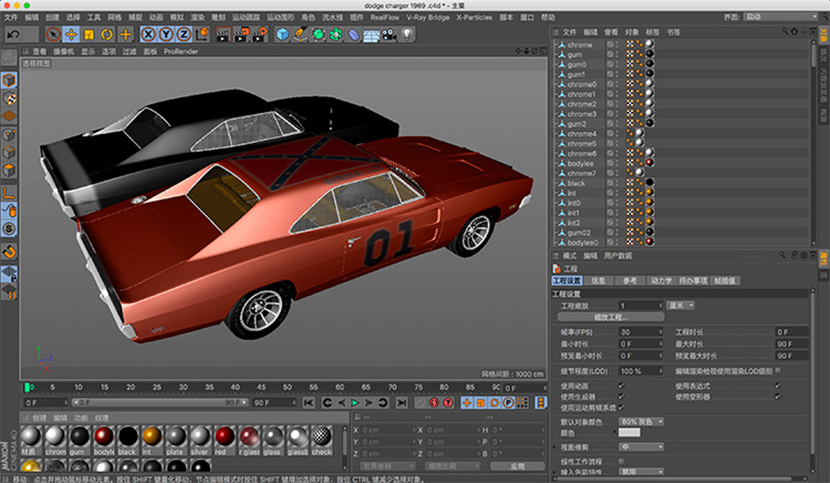The image size is (830, 483).
Task: Search objects with the magnifier icon
Action: coord(785,32)
